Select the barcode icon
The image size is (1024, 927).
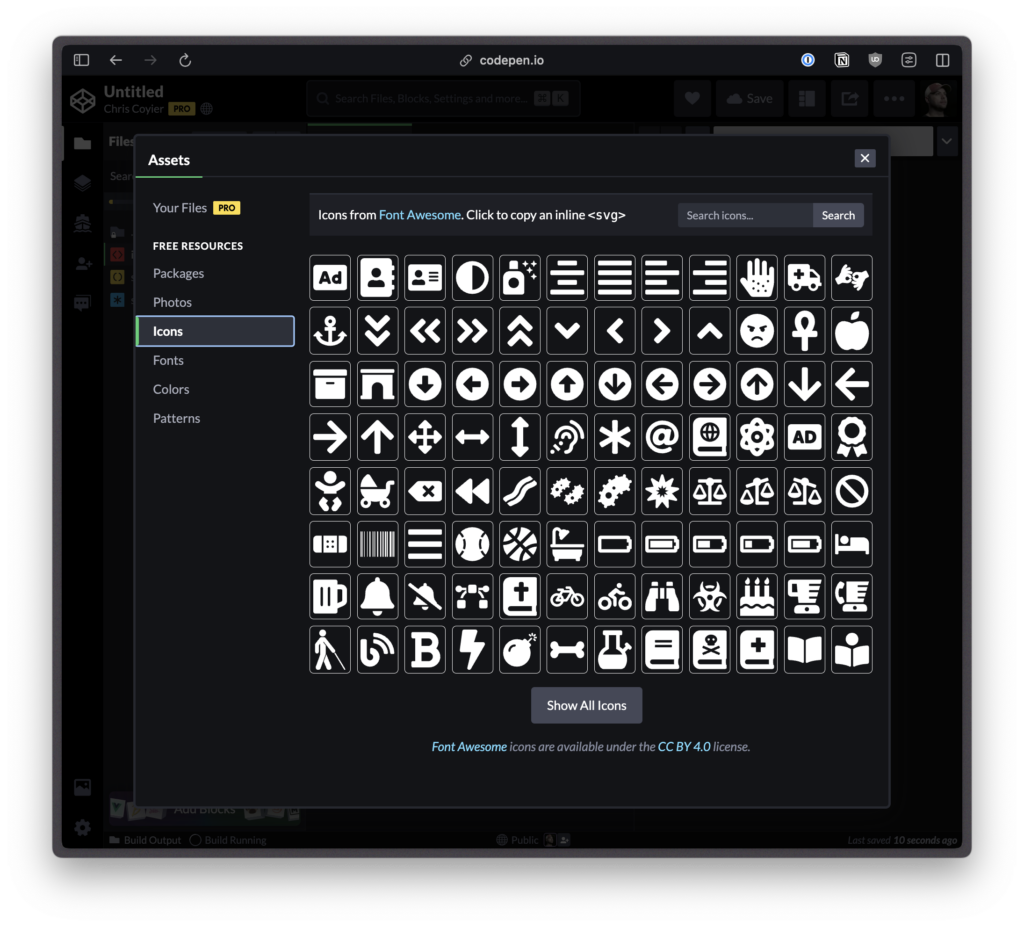coord(378,544)
